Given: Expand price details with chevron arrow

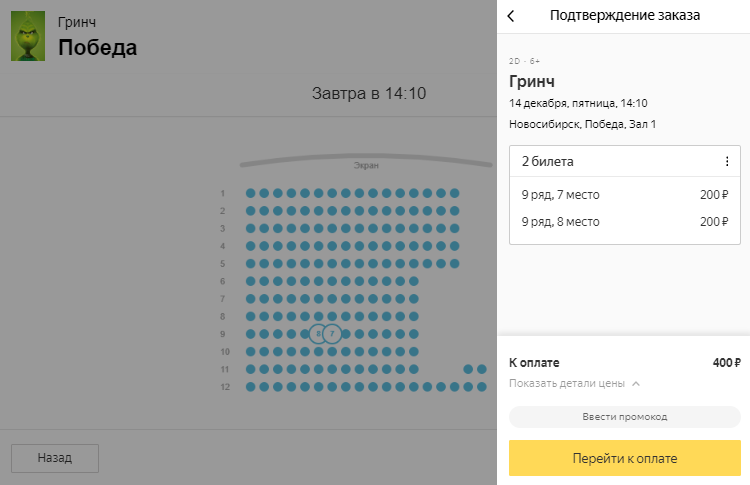Looking at the screenshot, I should [636, 384].
